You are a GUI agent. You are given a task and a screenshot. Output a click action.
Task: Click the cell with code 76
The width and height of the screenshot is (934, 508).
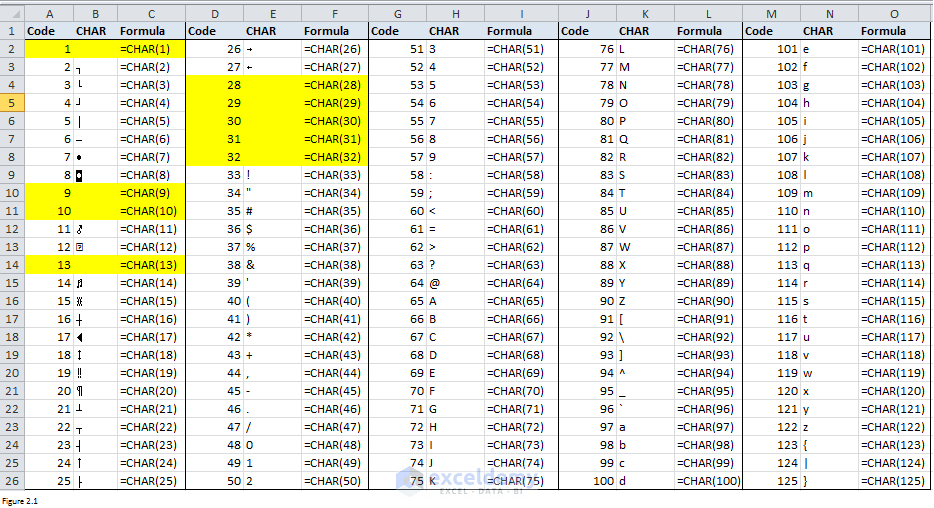click(x=587, y=49)
